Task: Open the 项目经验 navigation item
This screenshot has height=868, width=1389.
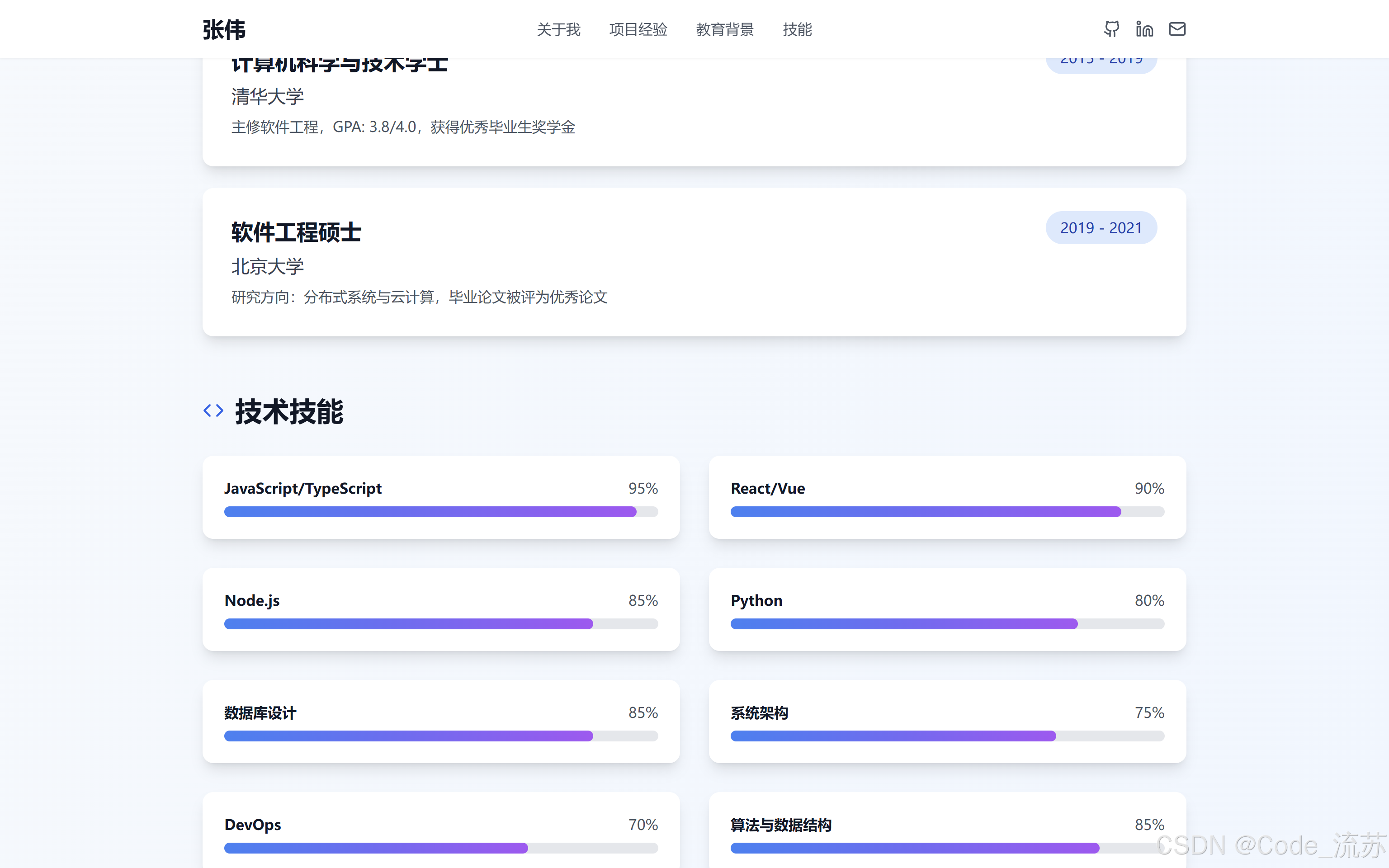Action: (638, 29)
